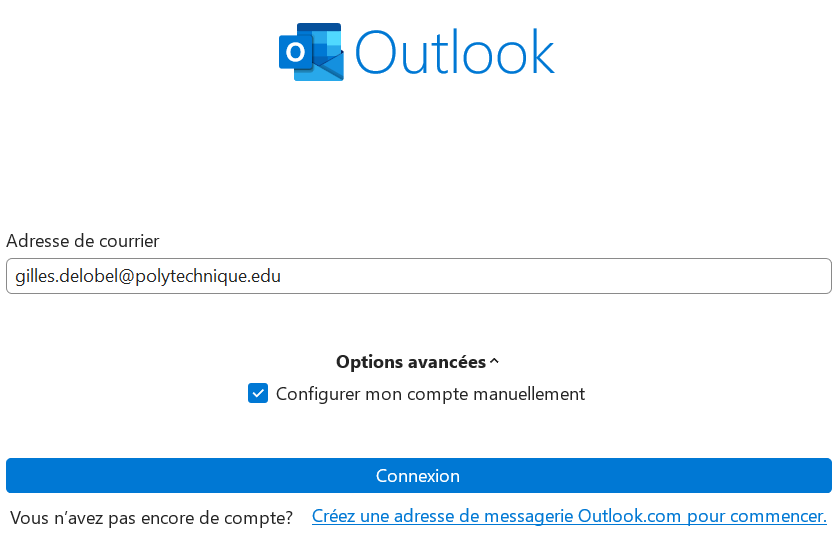Click the white checkmark in the blue checkbox

point(258,393)
